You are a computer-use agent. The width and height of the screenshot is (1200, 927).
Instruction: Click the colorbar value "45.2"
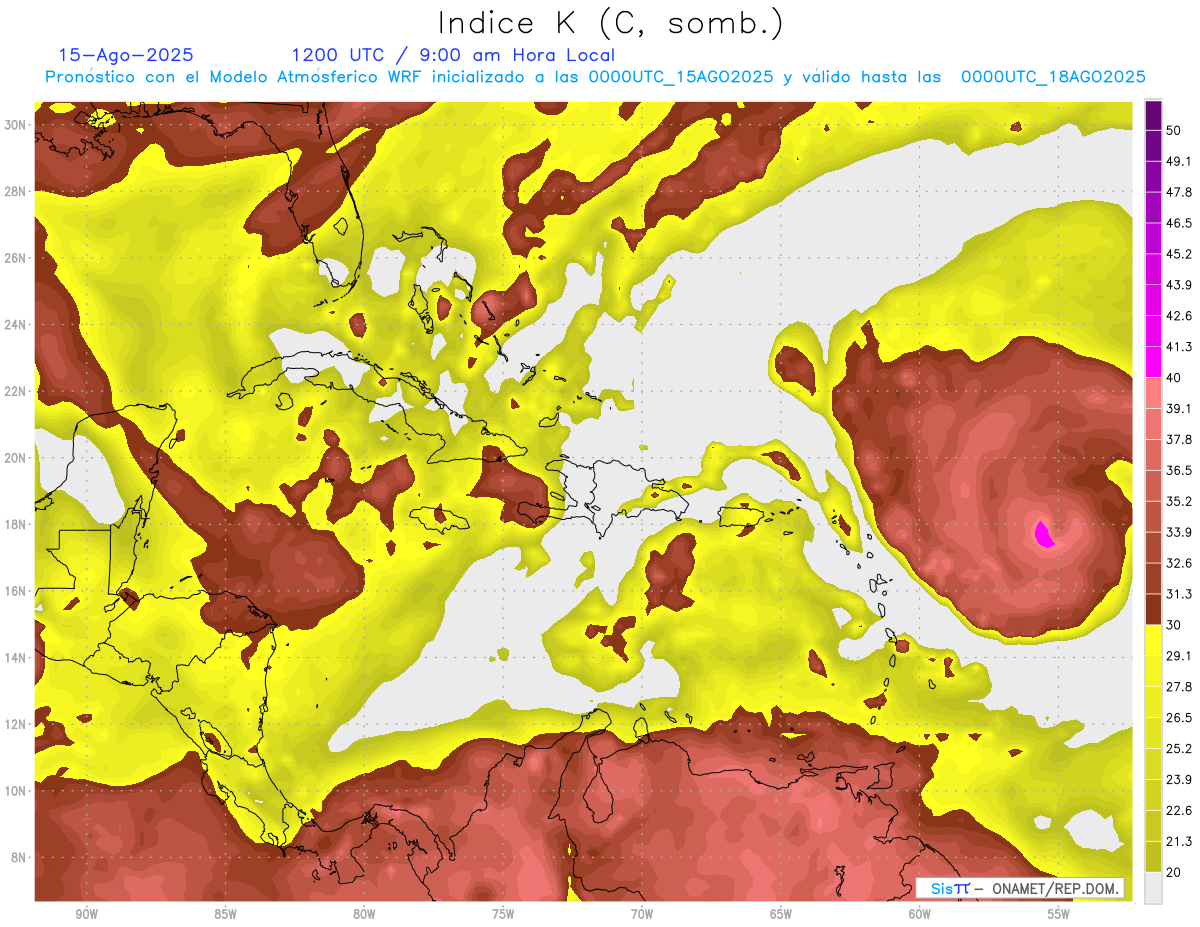coord(1179,254)
